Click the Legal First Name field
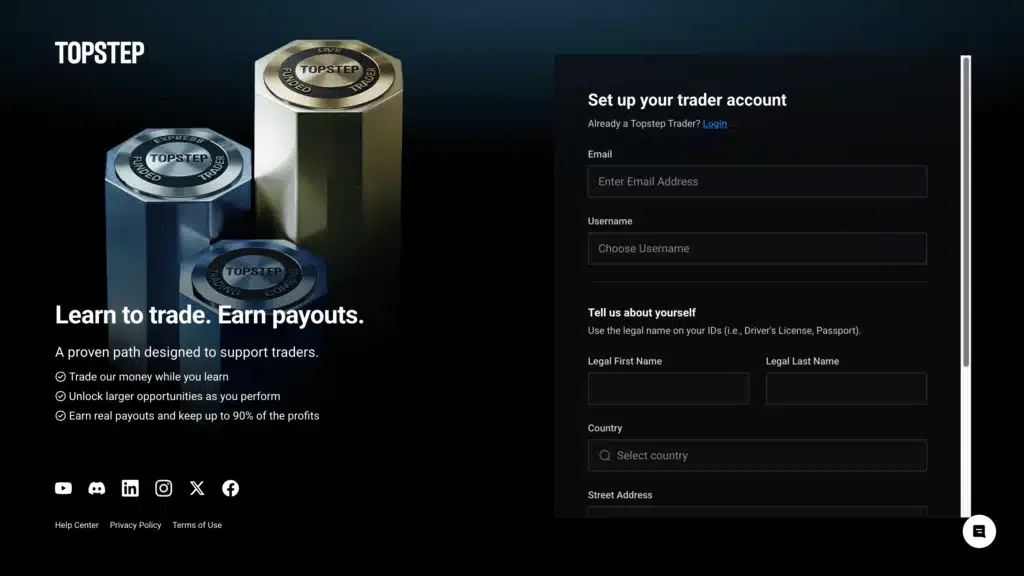This screenshot has height=576, width=1024. coord(669,389)
